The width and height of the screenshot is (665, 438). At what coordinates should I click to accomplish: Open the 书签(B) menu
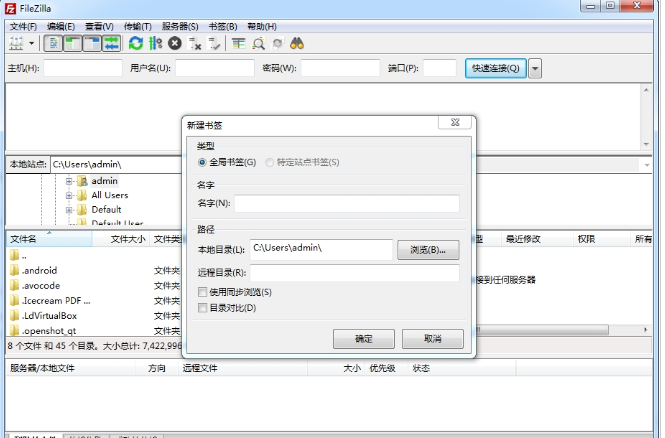pyautogui.click(x=223, y=27)
